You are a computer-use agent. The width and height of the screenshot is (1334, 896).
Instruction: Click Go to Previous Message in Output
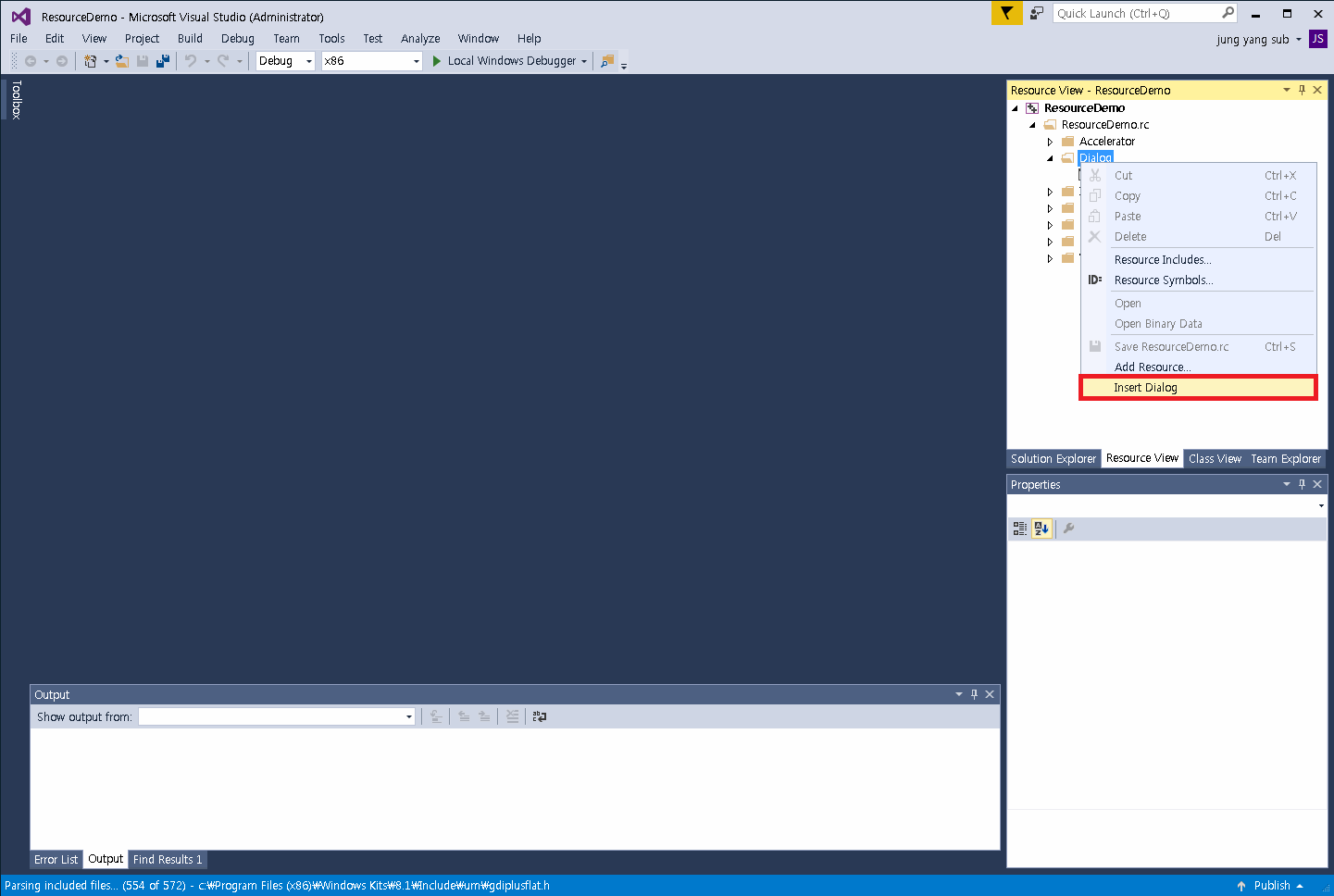464,716
